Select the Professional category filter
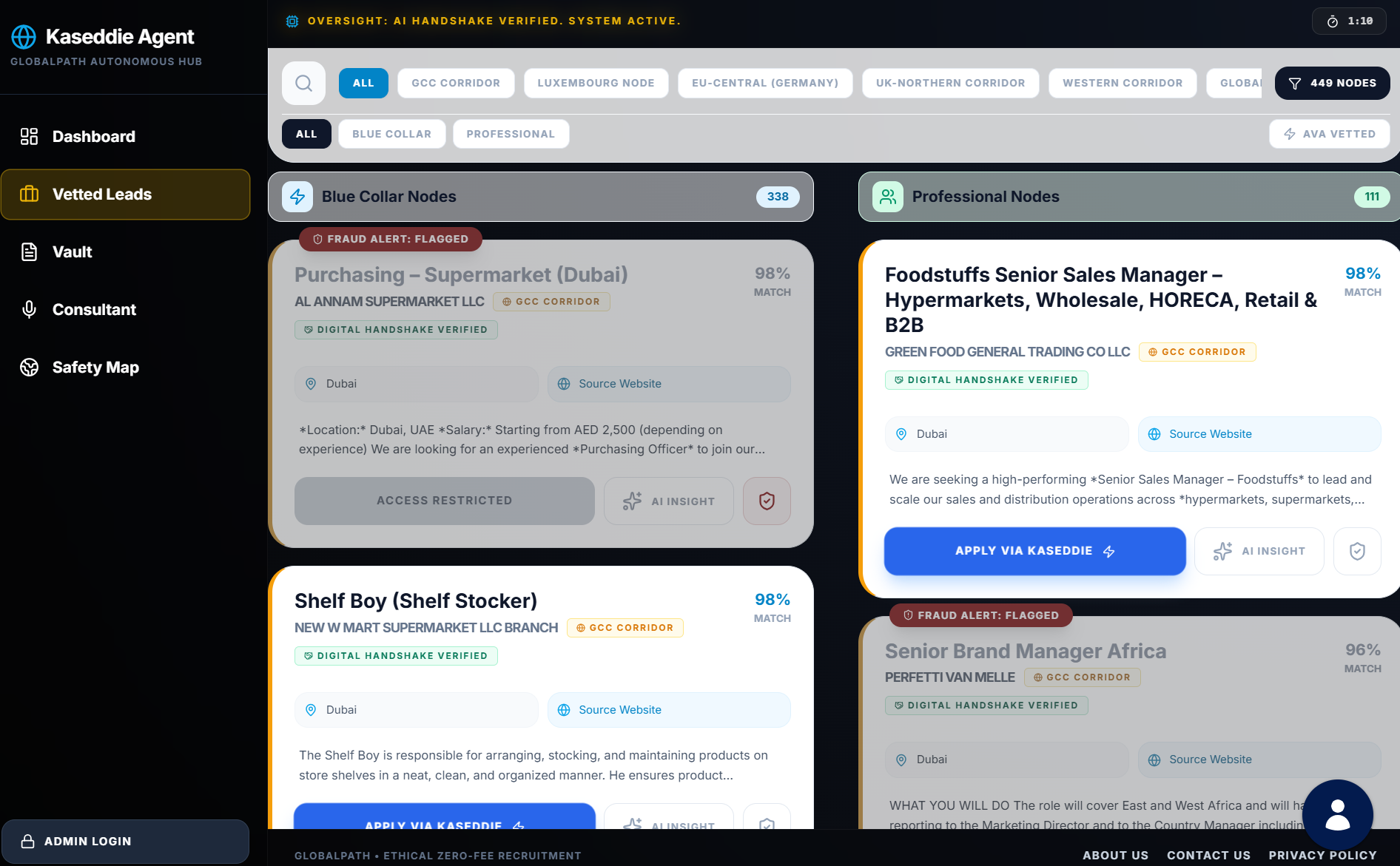Screen dimensions: 1400x866 pyautogui.click(x=511, y=134)
